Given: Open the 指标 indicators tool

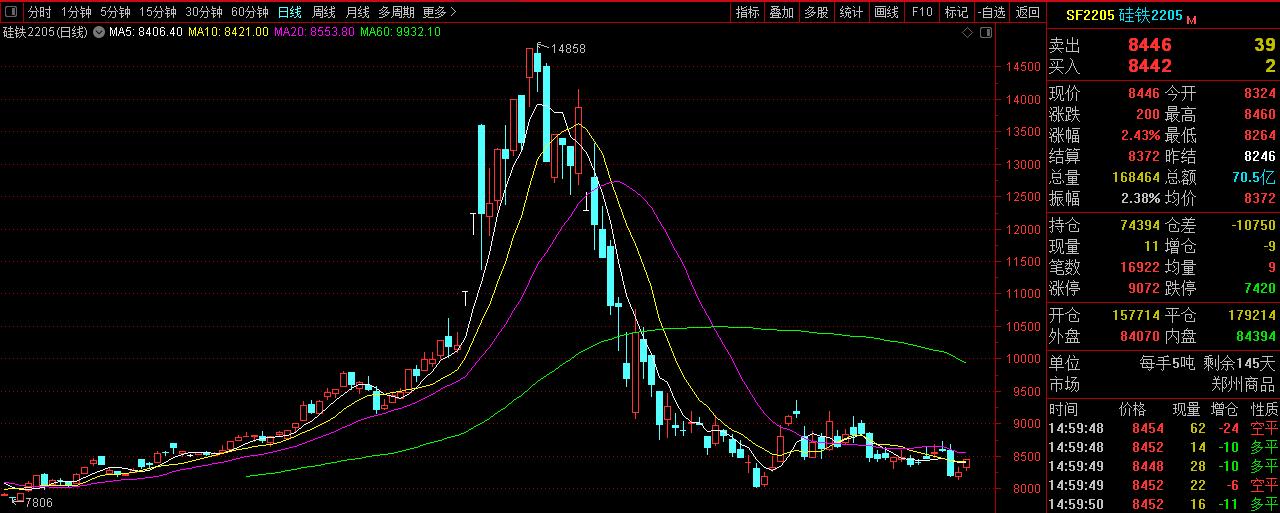Looking at the screenshot, I should coord(747,12).
